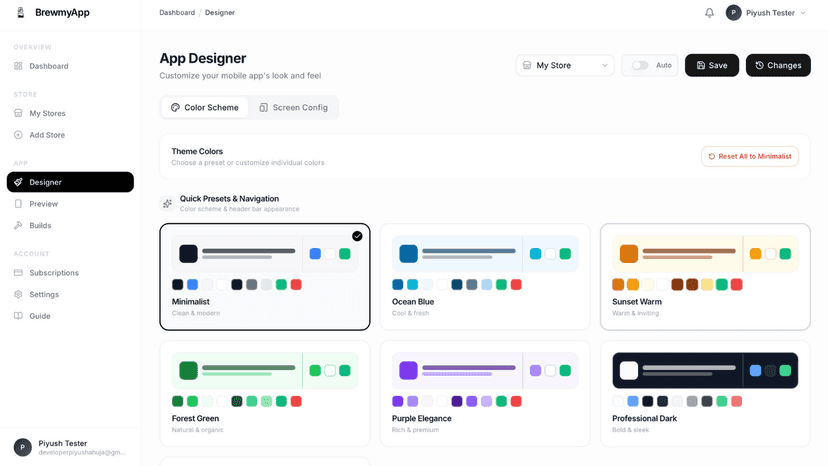Click the user avatar at sidebar bottom
The image size is (828, 466).
pyautogui.click(x=23, y=447)
